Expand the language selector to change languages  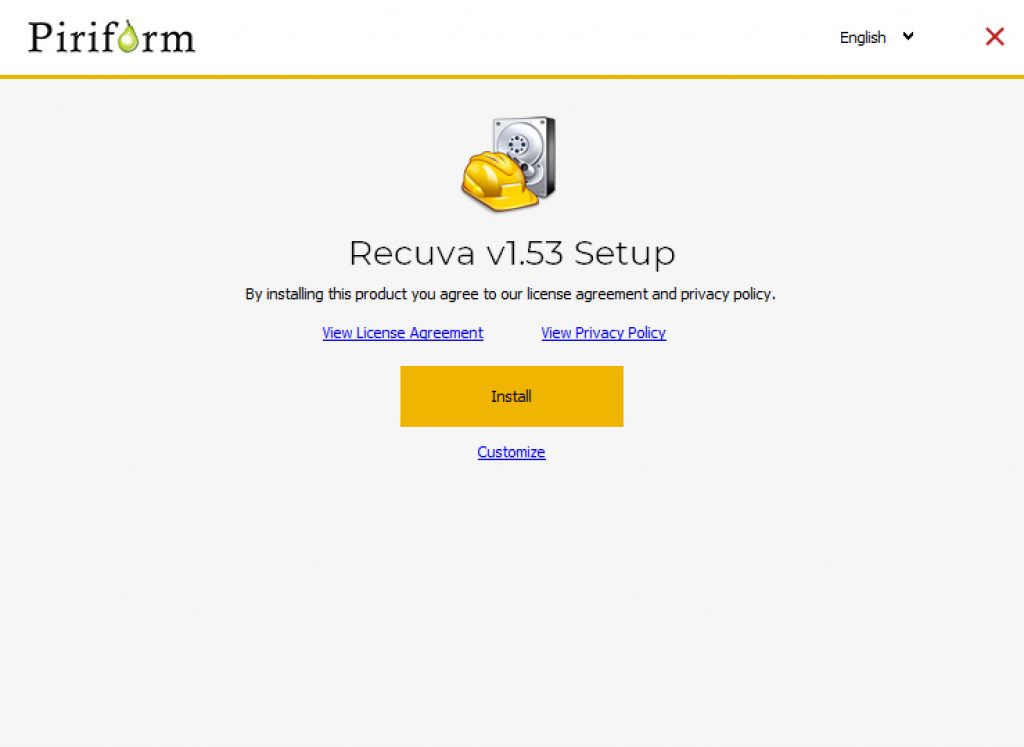[x=876, y=37]
